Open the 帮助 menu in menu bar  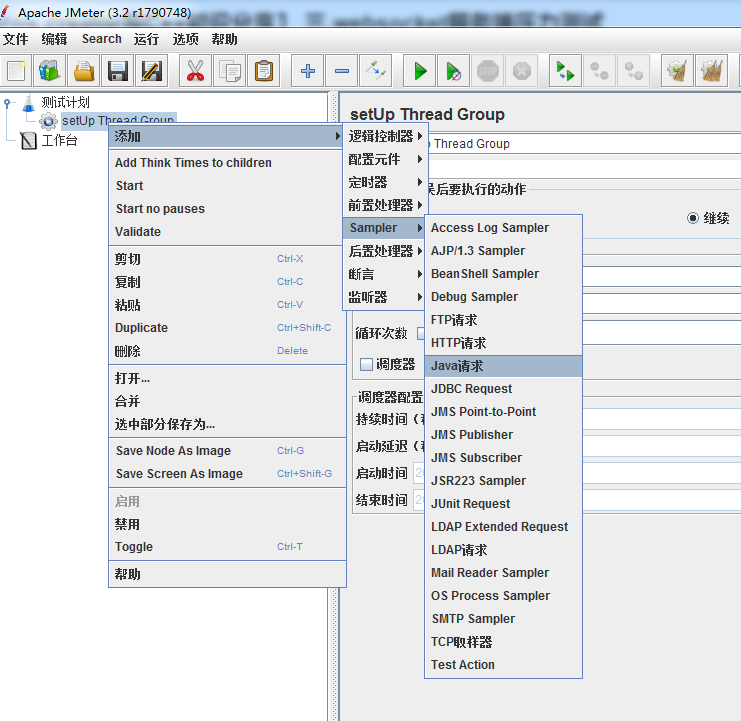click(224, 39)
